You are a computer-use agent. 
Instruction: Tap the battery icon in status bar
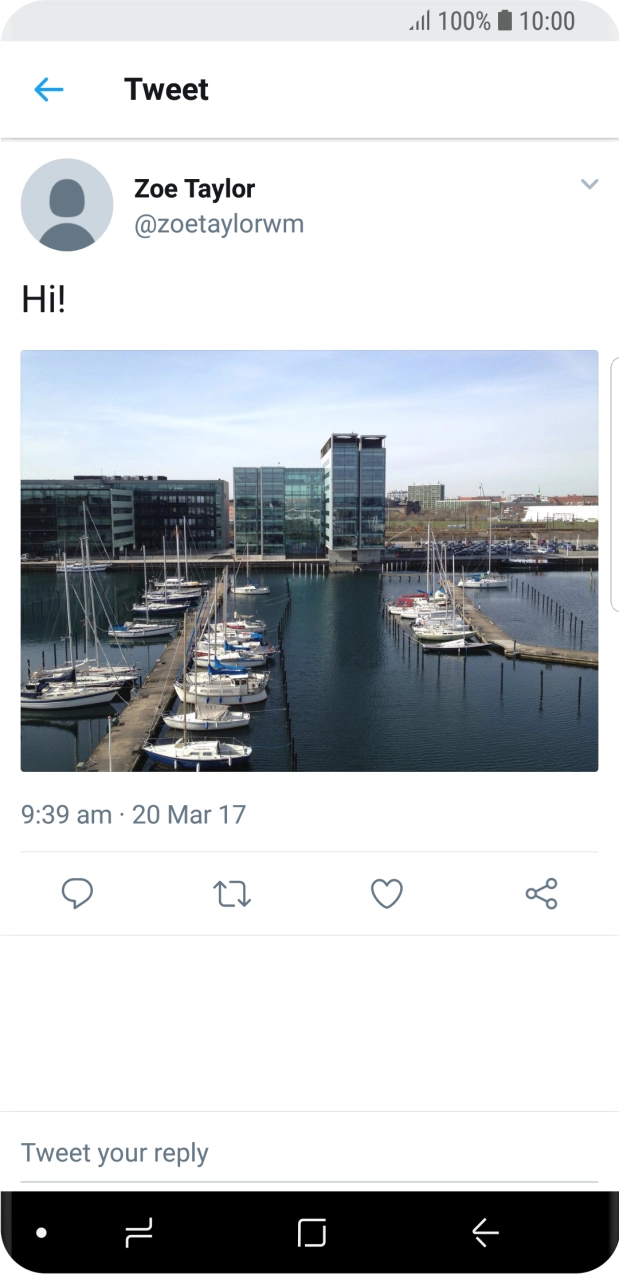coord(505,20)
